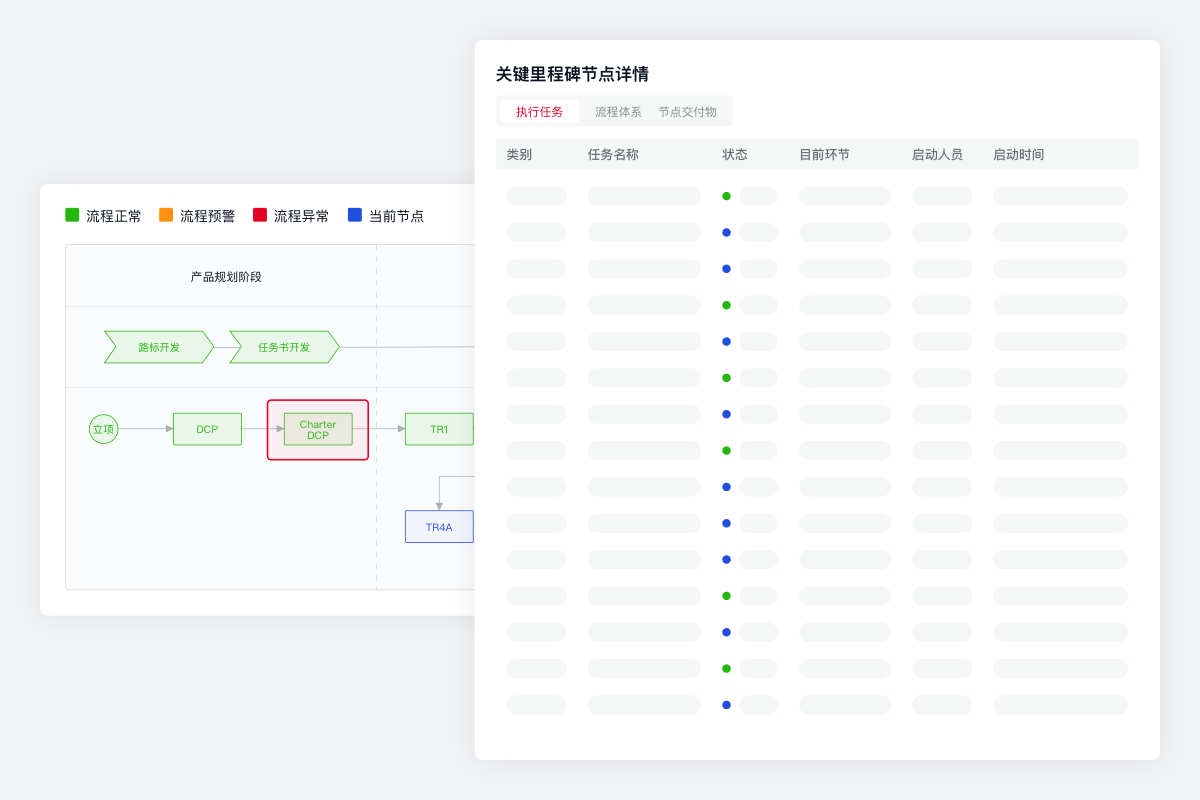Select the DCP flow node
Image resolution: width=1200 pixels, height=800 pixels.
click(207, 429)
